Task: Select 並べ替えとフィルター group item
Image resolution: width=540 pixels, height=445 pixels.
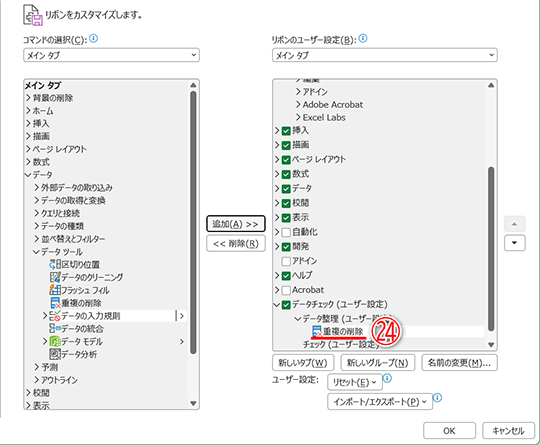Action: point(73,239)
